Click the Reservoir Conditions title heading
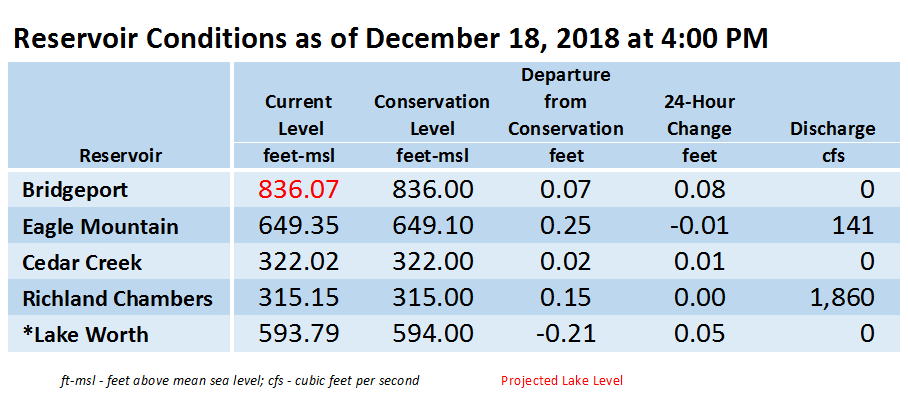The height and width of the screenshot is (396, 908). coord(390,39)
